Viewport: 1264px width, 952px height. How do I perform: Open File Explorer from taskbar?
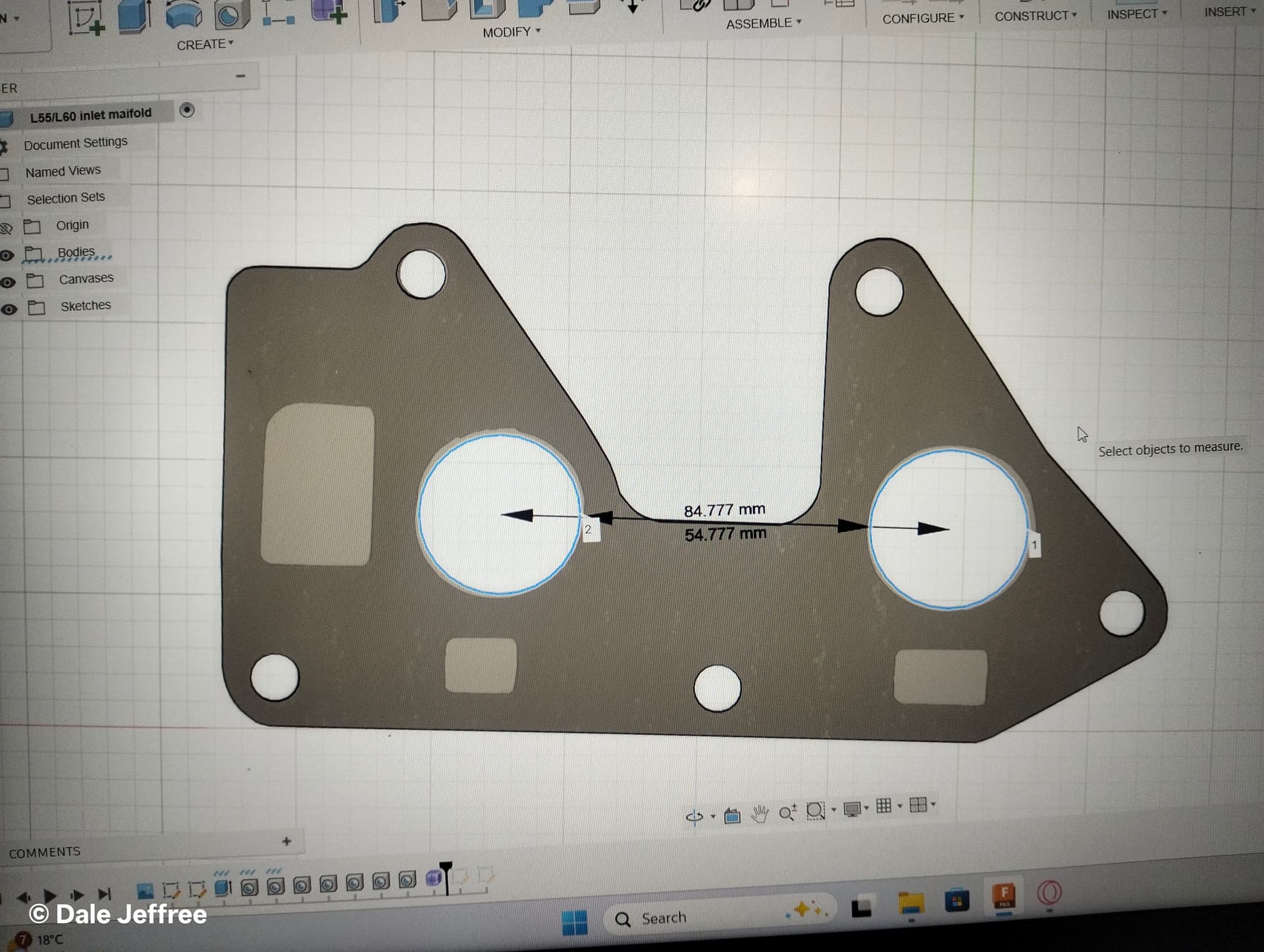click(911, 904)
